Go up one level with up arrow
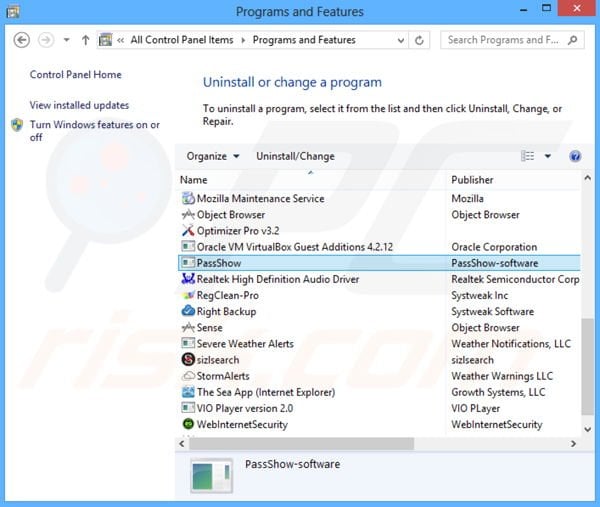 tap(85, 40)
